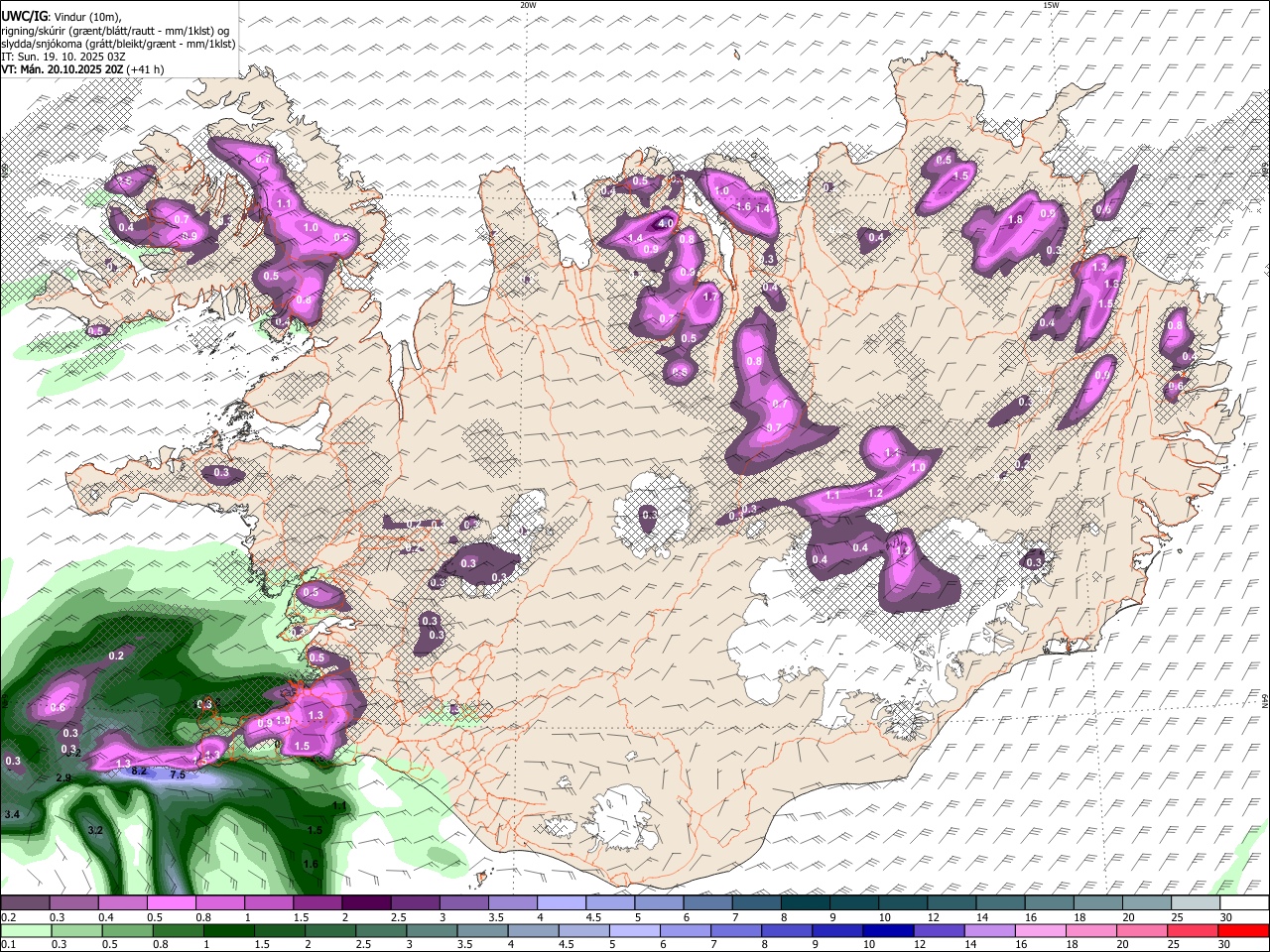Pick the bright red swatch at 30 in rain legend
Viewport: 1270px width, 952px height.
click(1244, 930)
